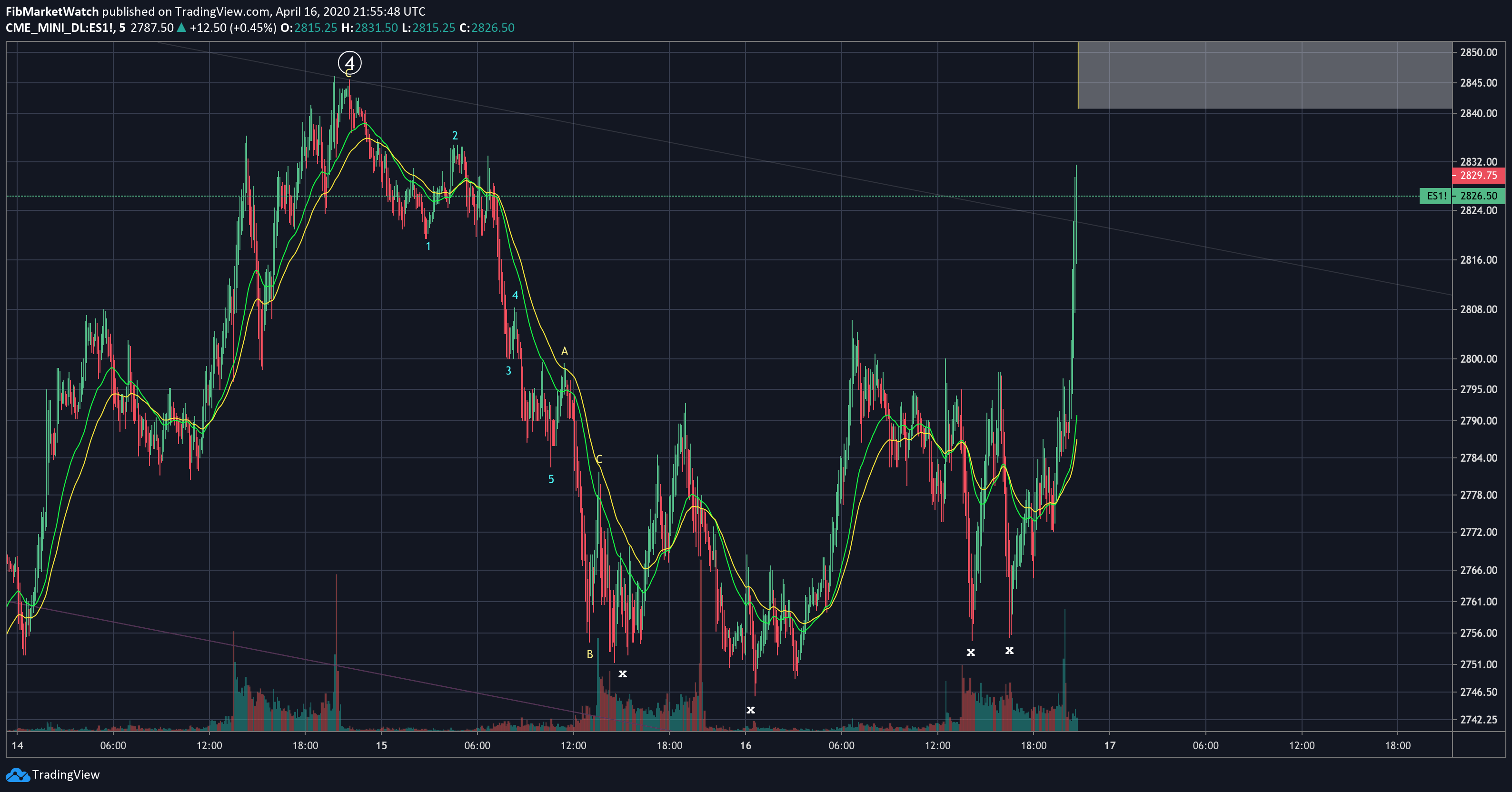The image size is (1512, 792).
Task: Click the circled 4 wave label
Action: (x=350, y=62)
